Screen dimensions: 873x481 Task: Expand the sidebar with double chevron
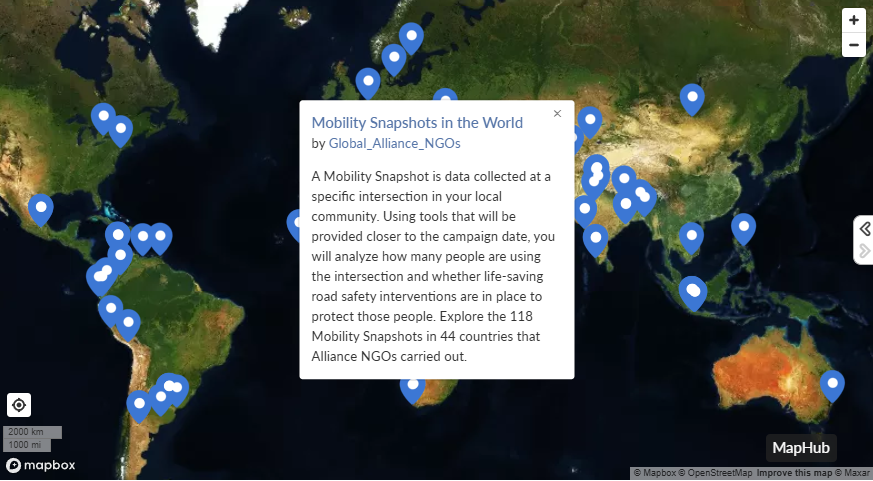[x=865, y=228]
